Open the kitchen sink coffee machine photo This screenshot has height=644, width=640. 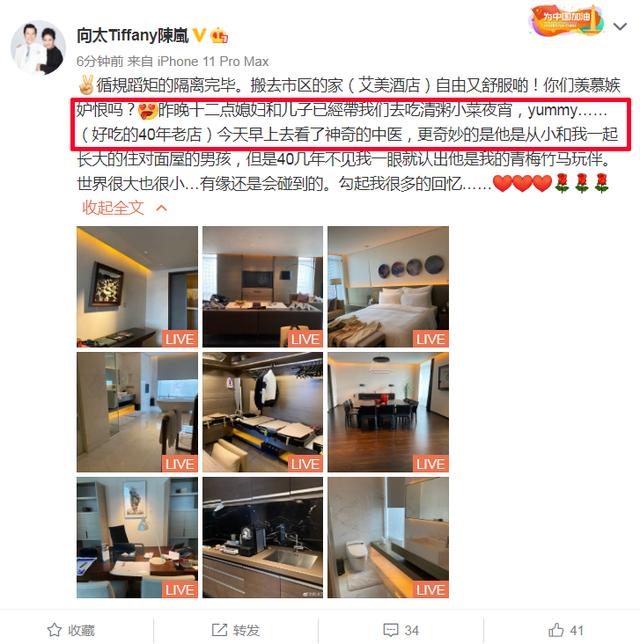262,537
